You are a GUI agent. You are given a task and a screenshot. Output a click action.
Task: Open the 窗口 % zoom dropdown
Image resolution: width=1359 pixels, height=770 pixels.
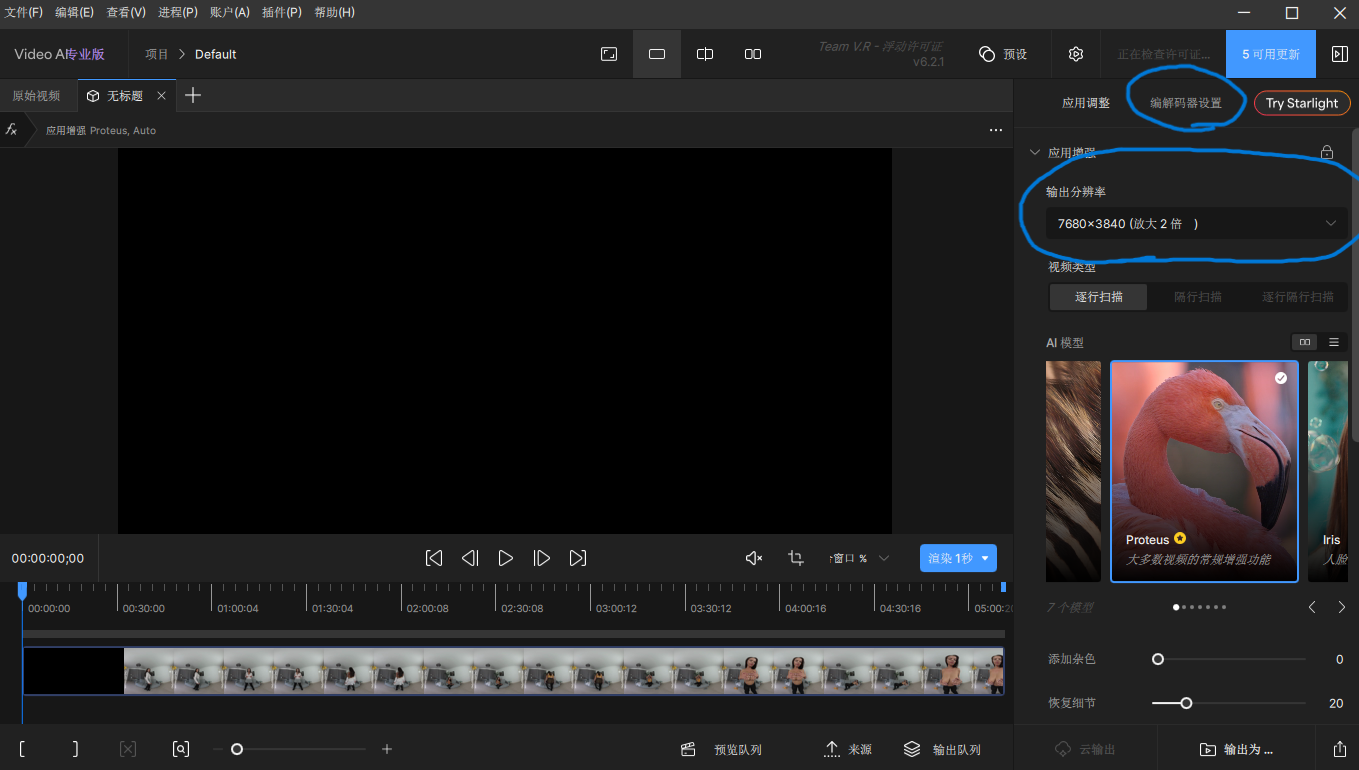tap(857, 558)
